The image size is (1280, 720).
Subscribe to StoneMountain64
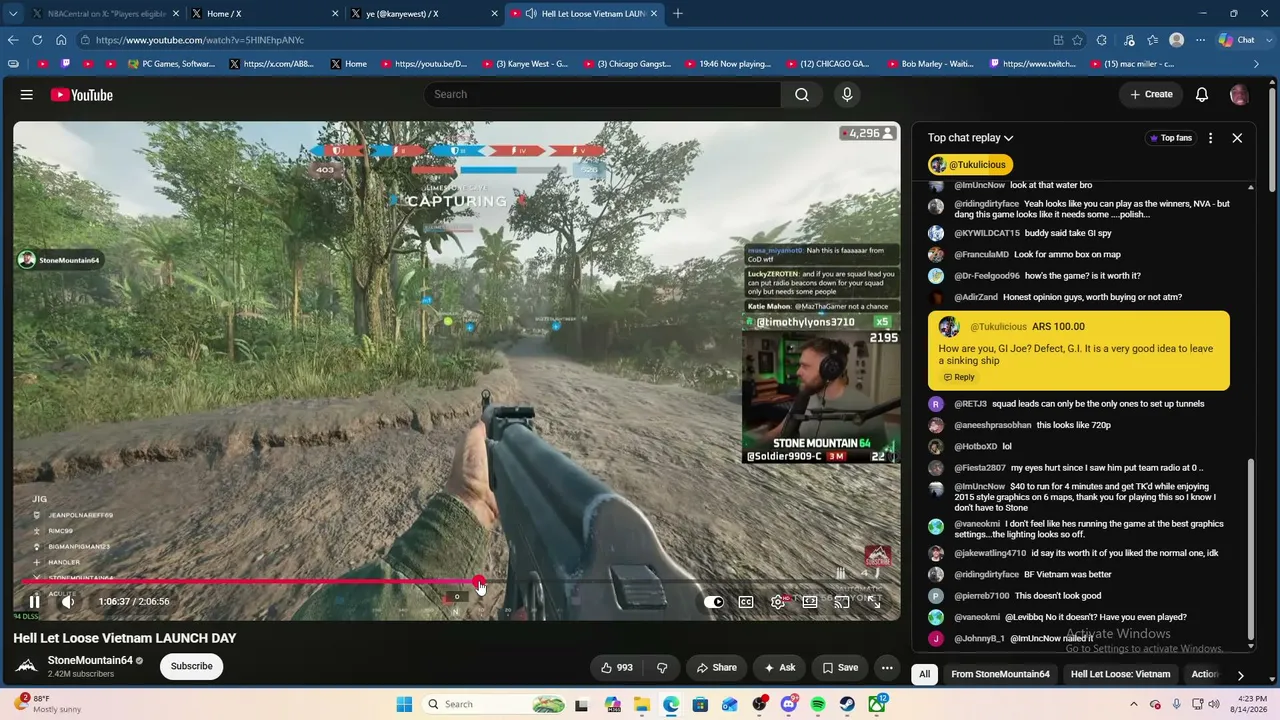pyautogui.click(x=191, y=666)
